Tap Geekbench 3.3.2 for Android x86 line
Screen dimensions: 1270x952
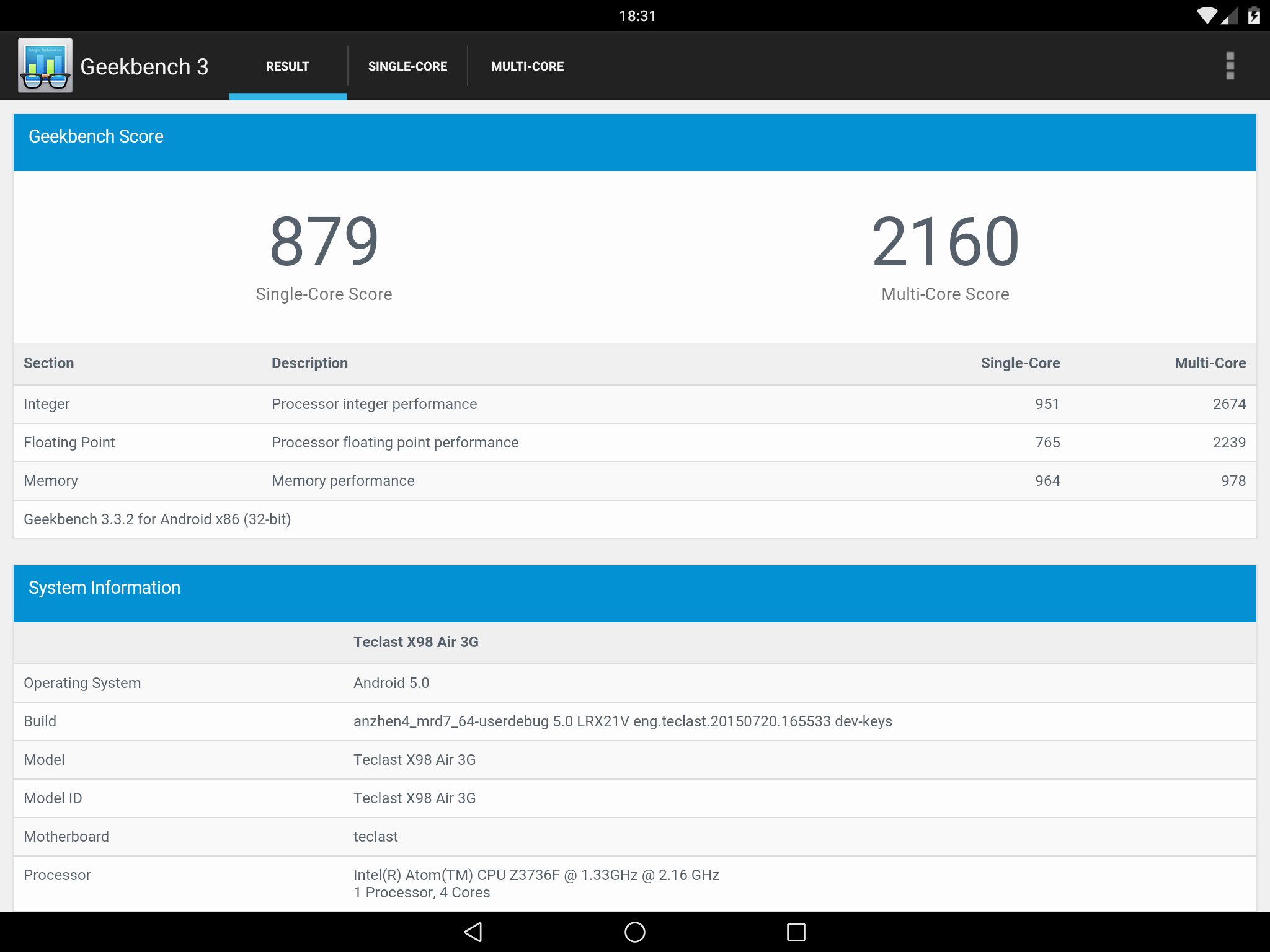pos(157,519)
